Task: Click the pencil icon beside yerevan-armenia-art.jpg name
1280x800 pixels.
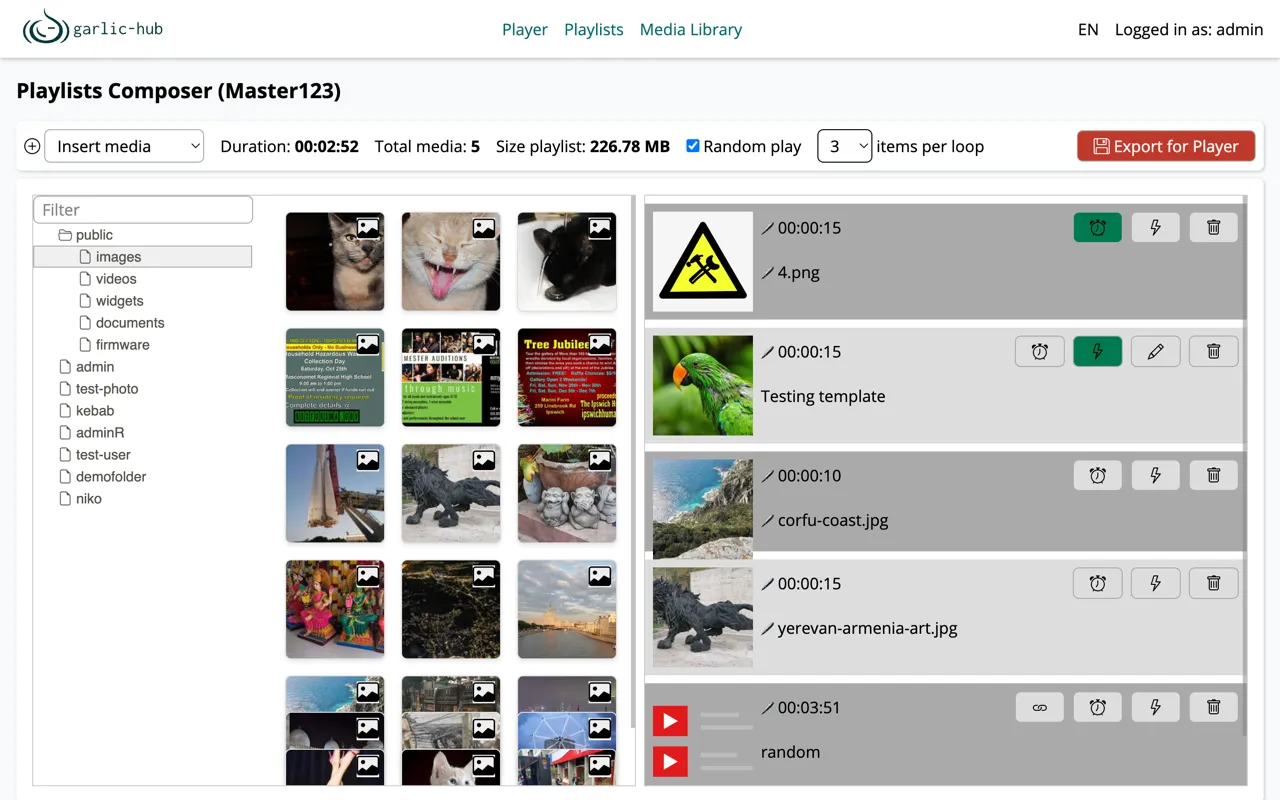Action: (768, 628)
